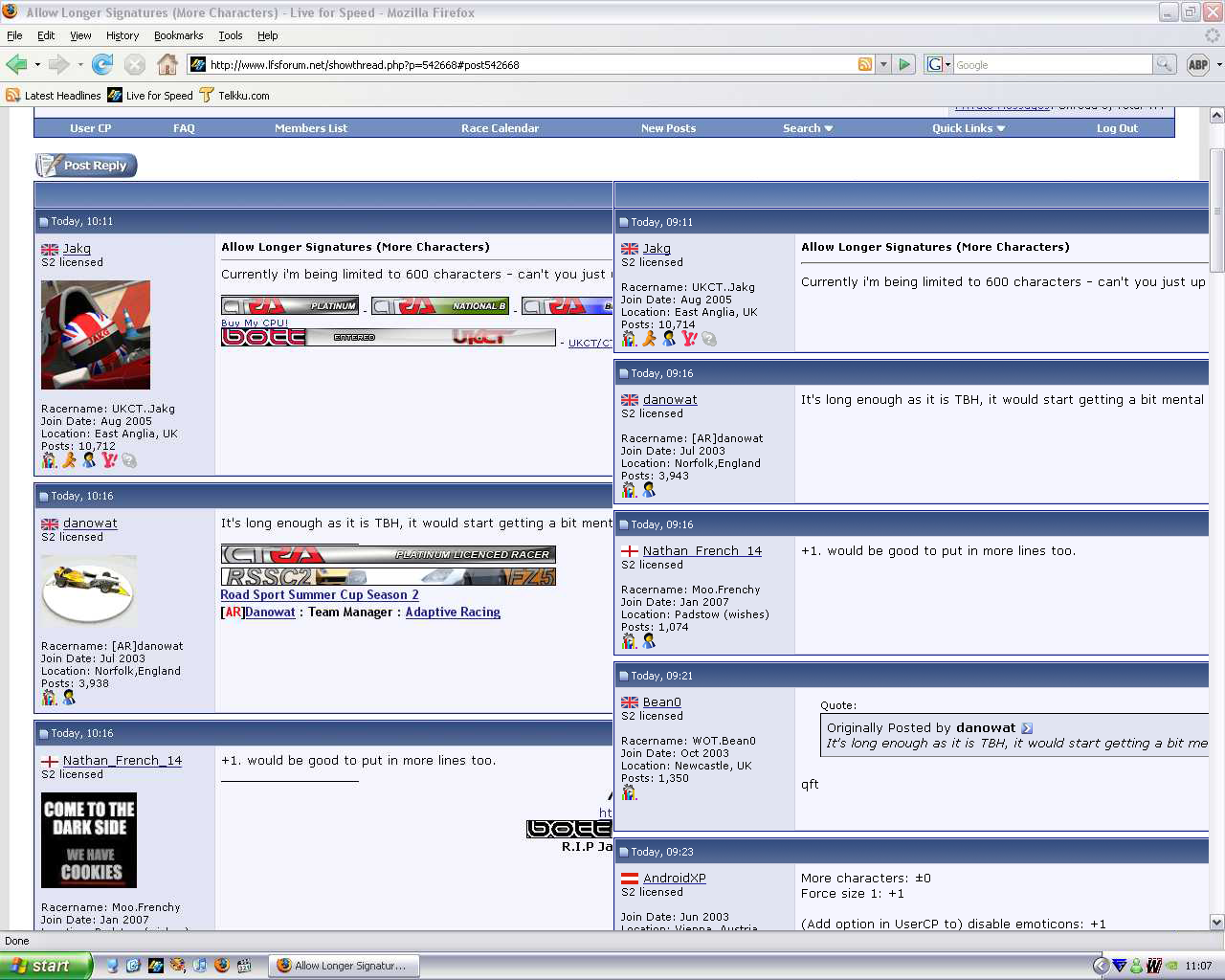
Task: Open the Telkku.com bookmark
Action: (234, 96)
